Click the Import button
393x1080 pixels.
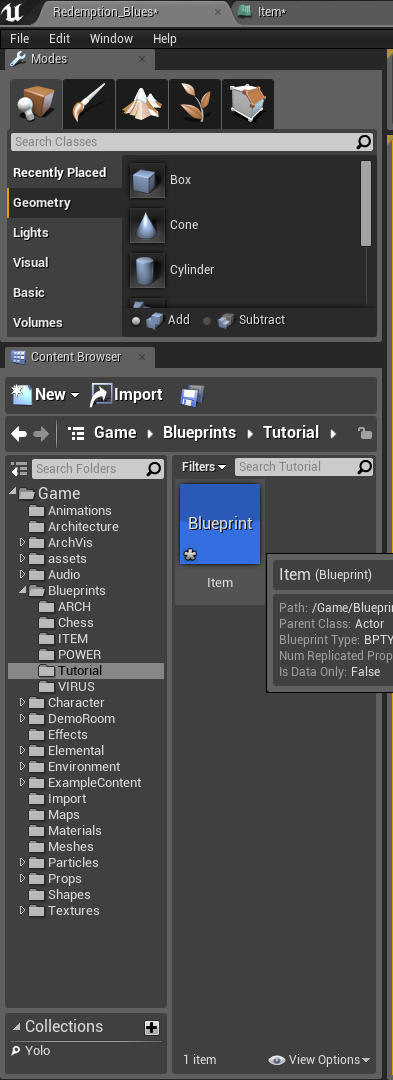point(127,395)
